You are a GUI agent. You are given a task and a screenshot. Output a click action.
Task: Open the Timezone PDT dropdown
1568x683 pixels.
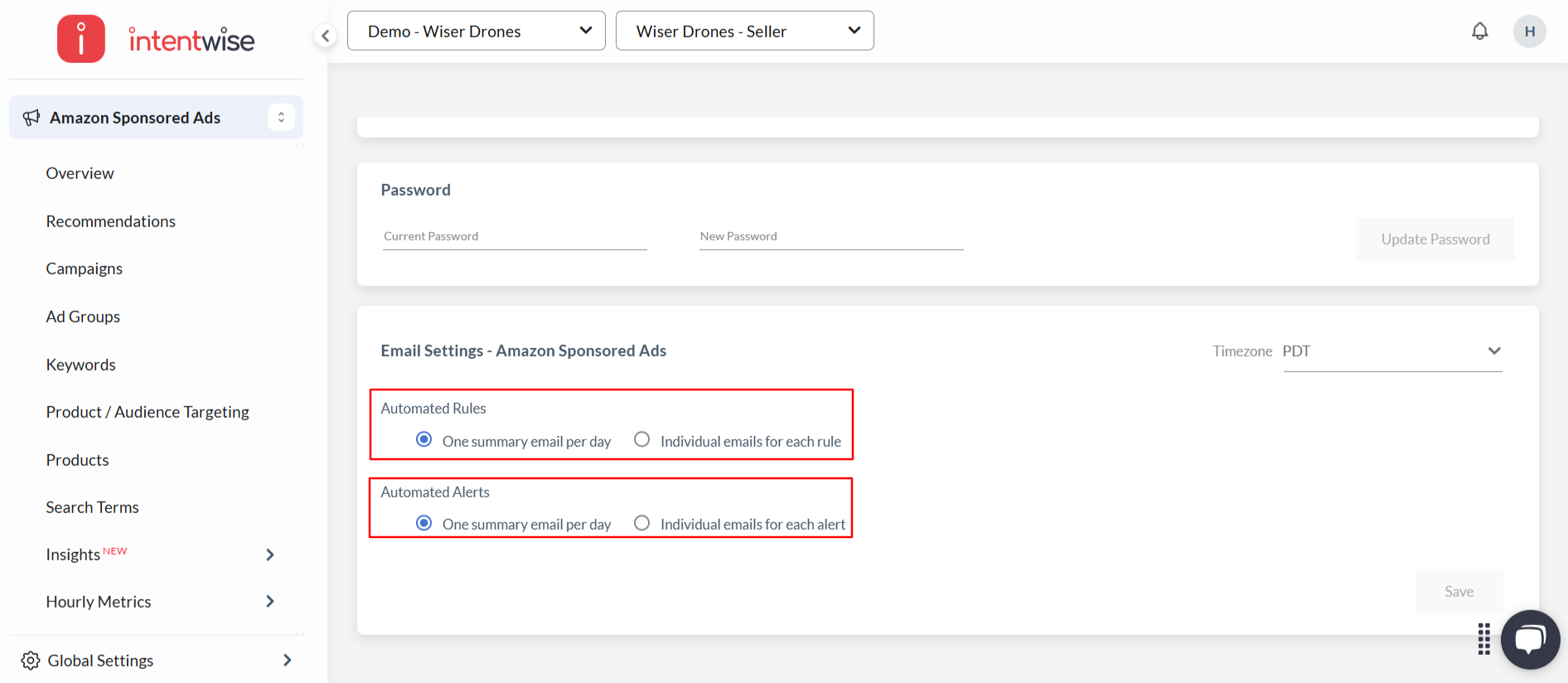pyautogui.click(x=1392, y=351)
